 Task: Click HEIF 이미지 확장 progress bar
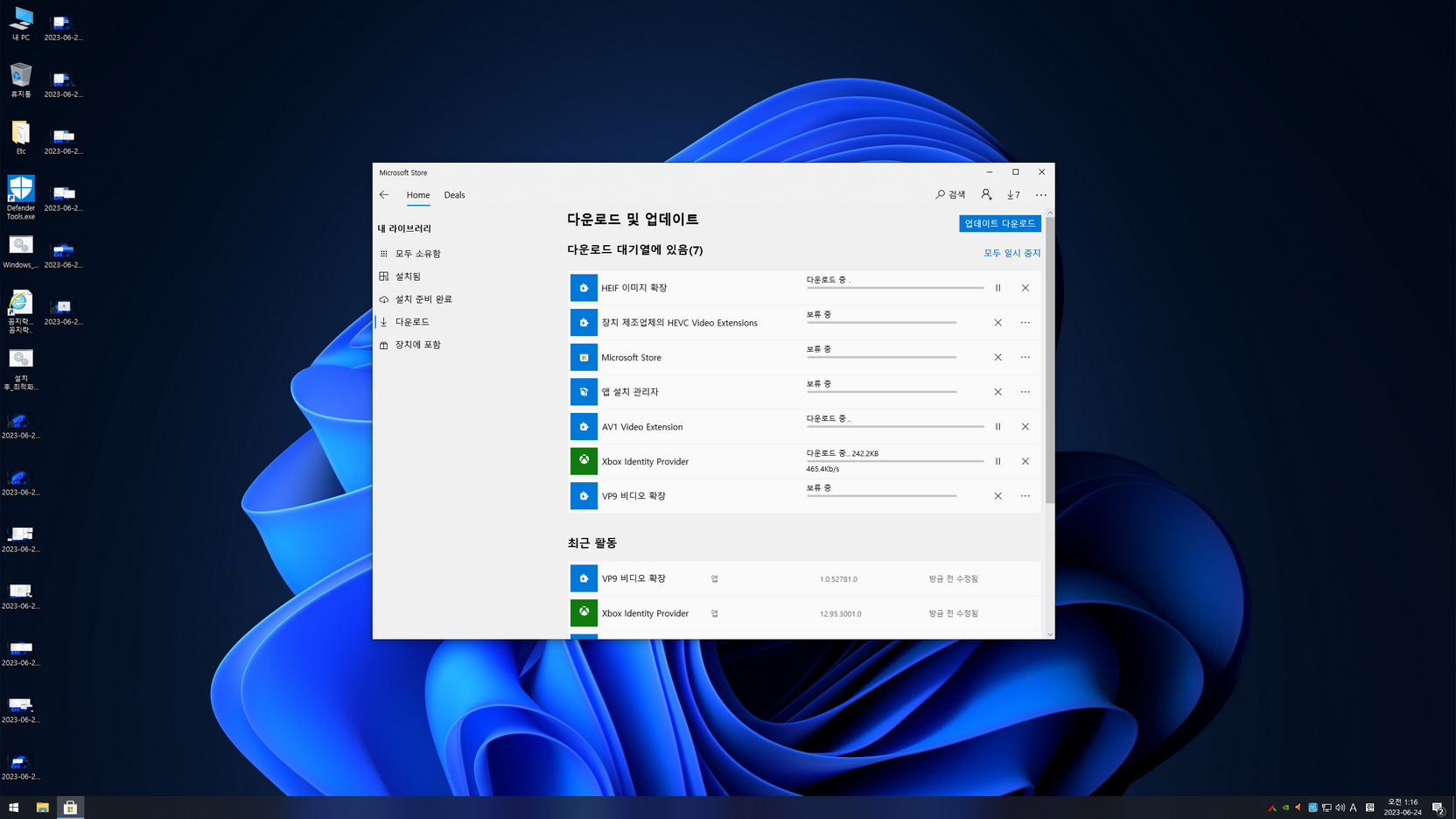pyautogui.click(x=895, y=288)
